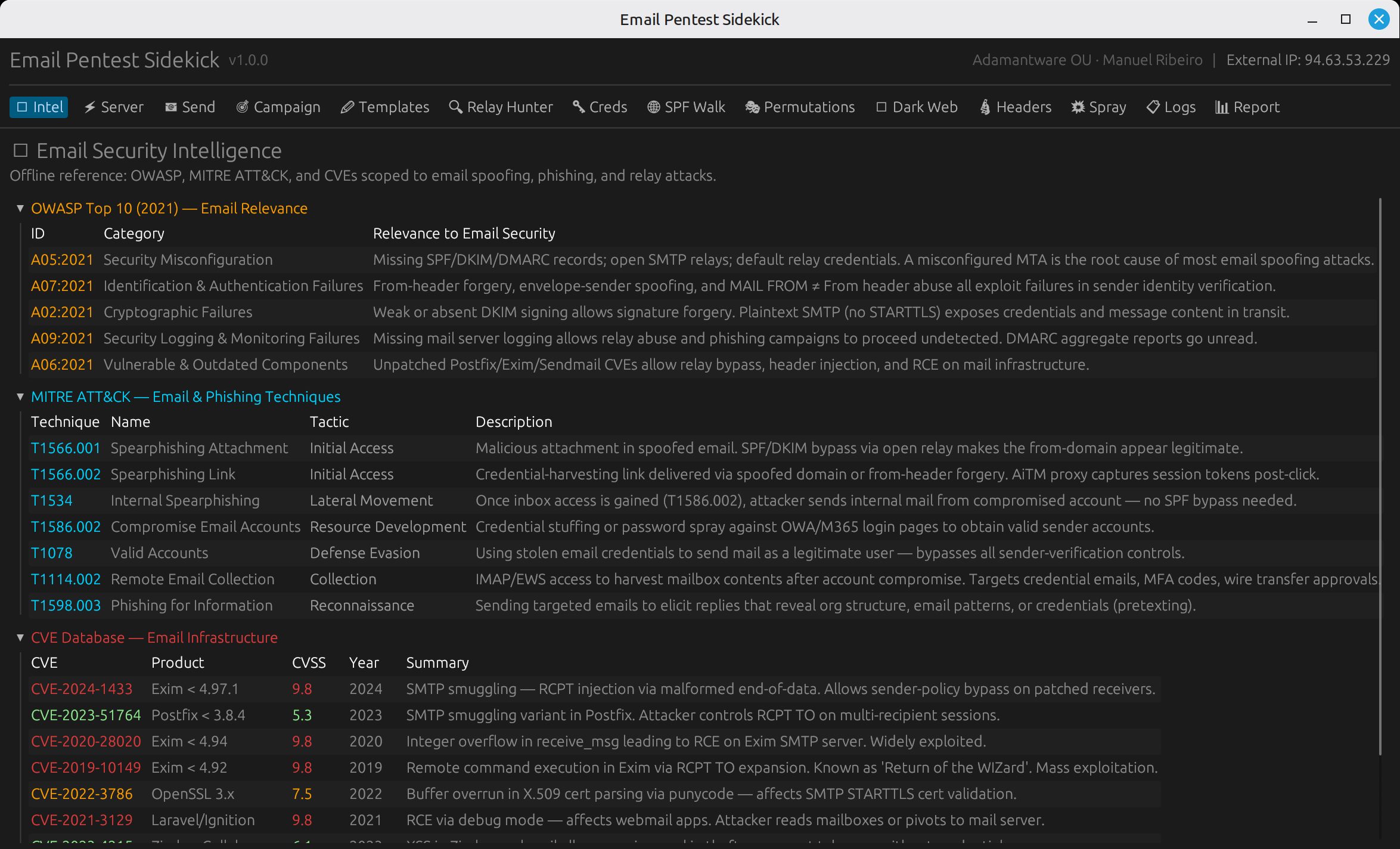Click CVE-2021-3129 Laravel/Ignition entry
This screenshot has height=849, width=1400.
pyautogui.click(x=595, y=820)
